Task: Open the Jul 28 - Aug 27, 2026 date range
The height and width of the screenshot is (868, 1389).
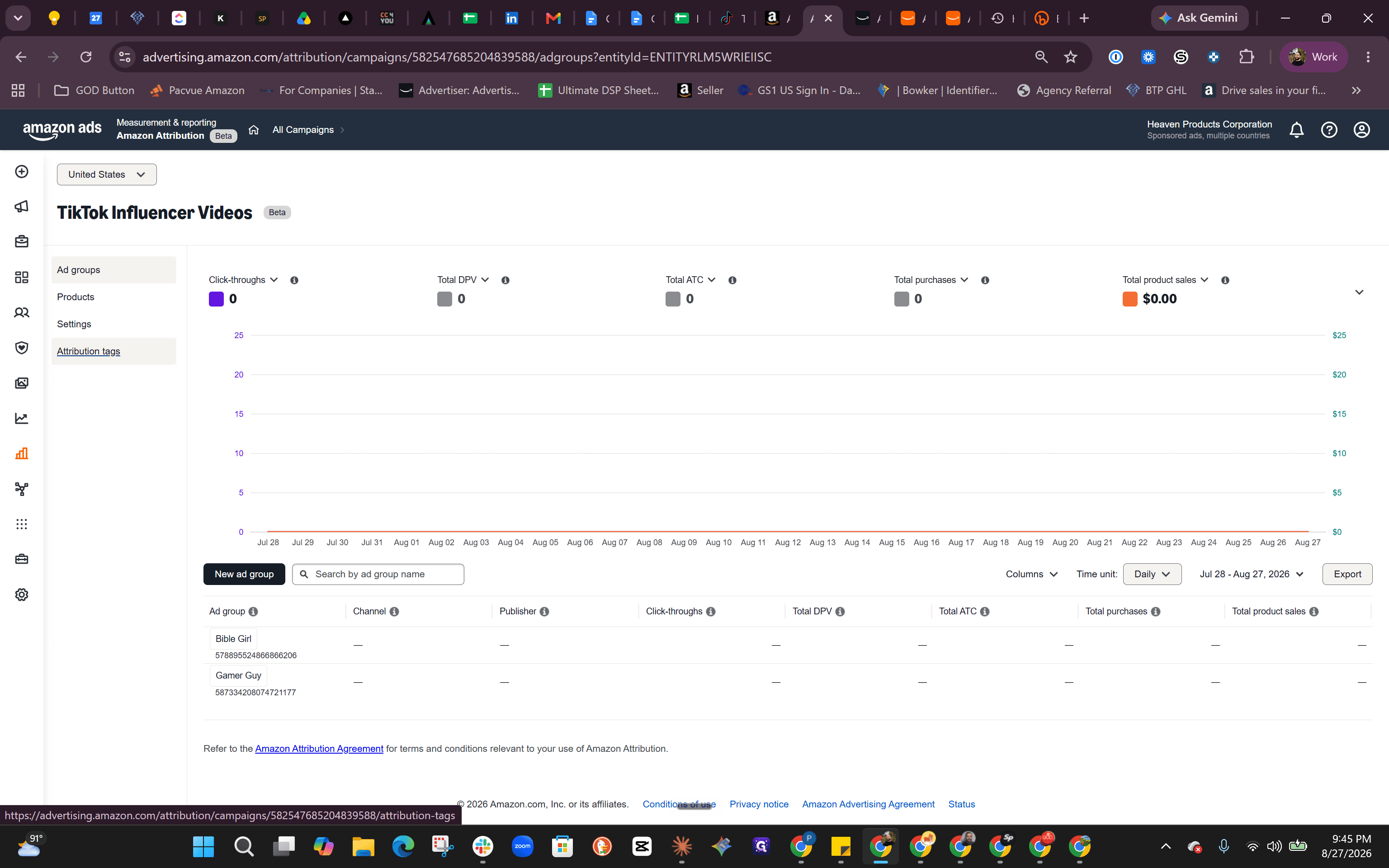Action: [x=1252, y=574]
